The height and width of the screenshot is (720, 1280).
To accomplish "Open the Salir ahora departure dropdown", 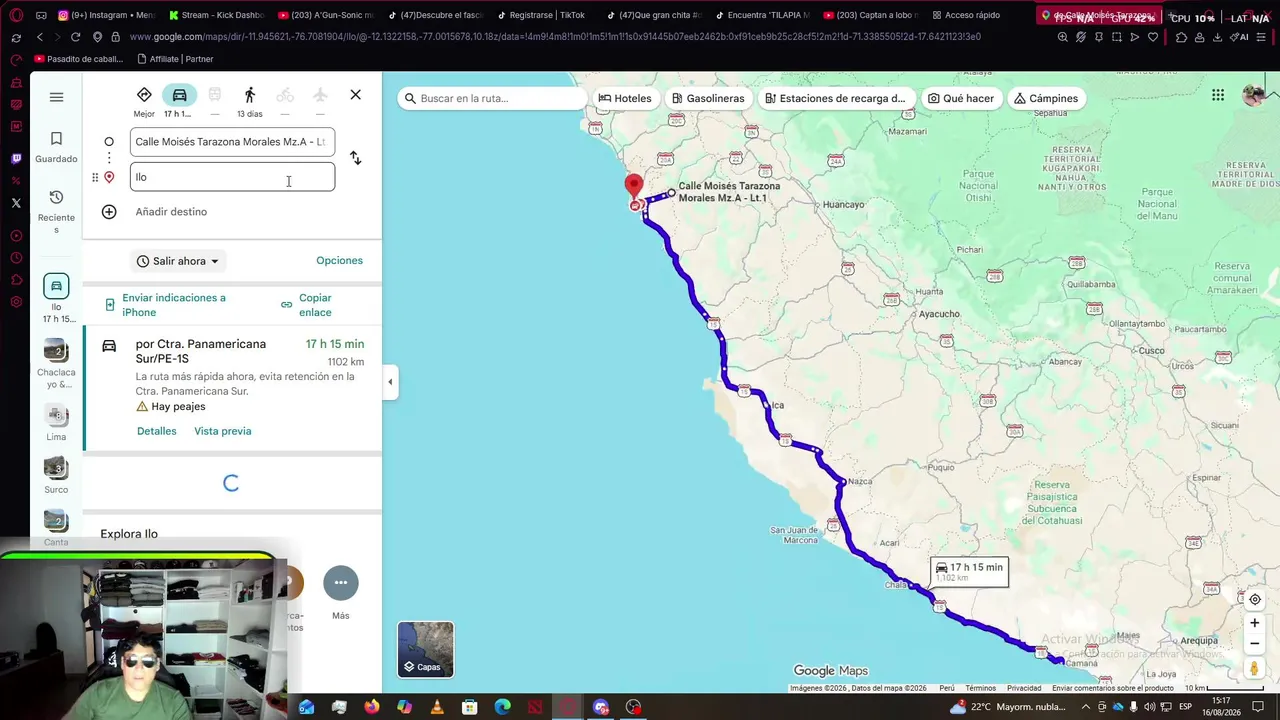I will (178, 261).
